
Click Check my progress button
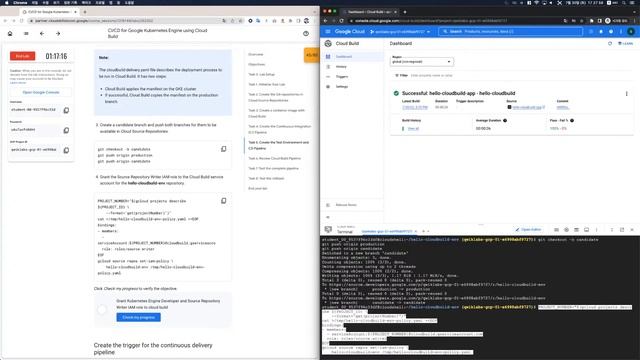(138, 317)
